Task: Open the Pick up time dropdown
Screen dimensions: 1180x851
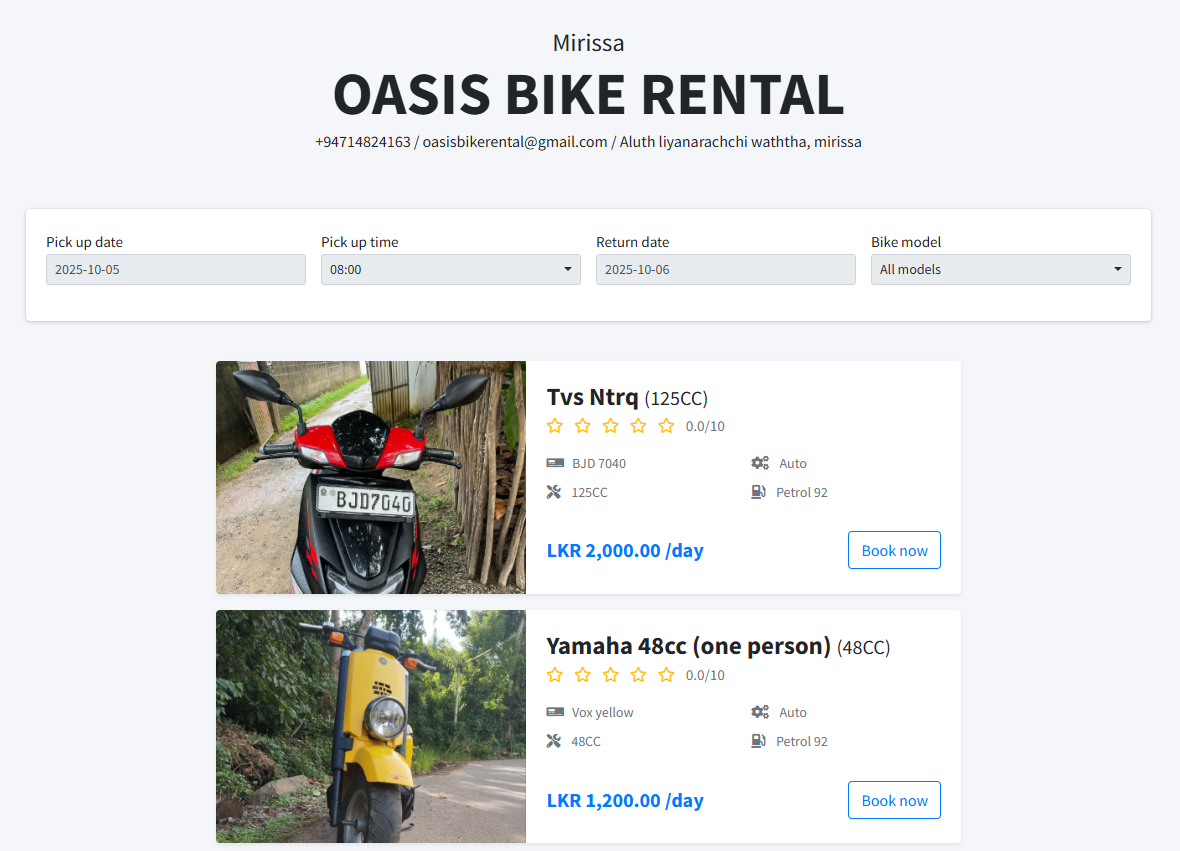Action: 450,269
